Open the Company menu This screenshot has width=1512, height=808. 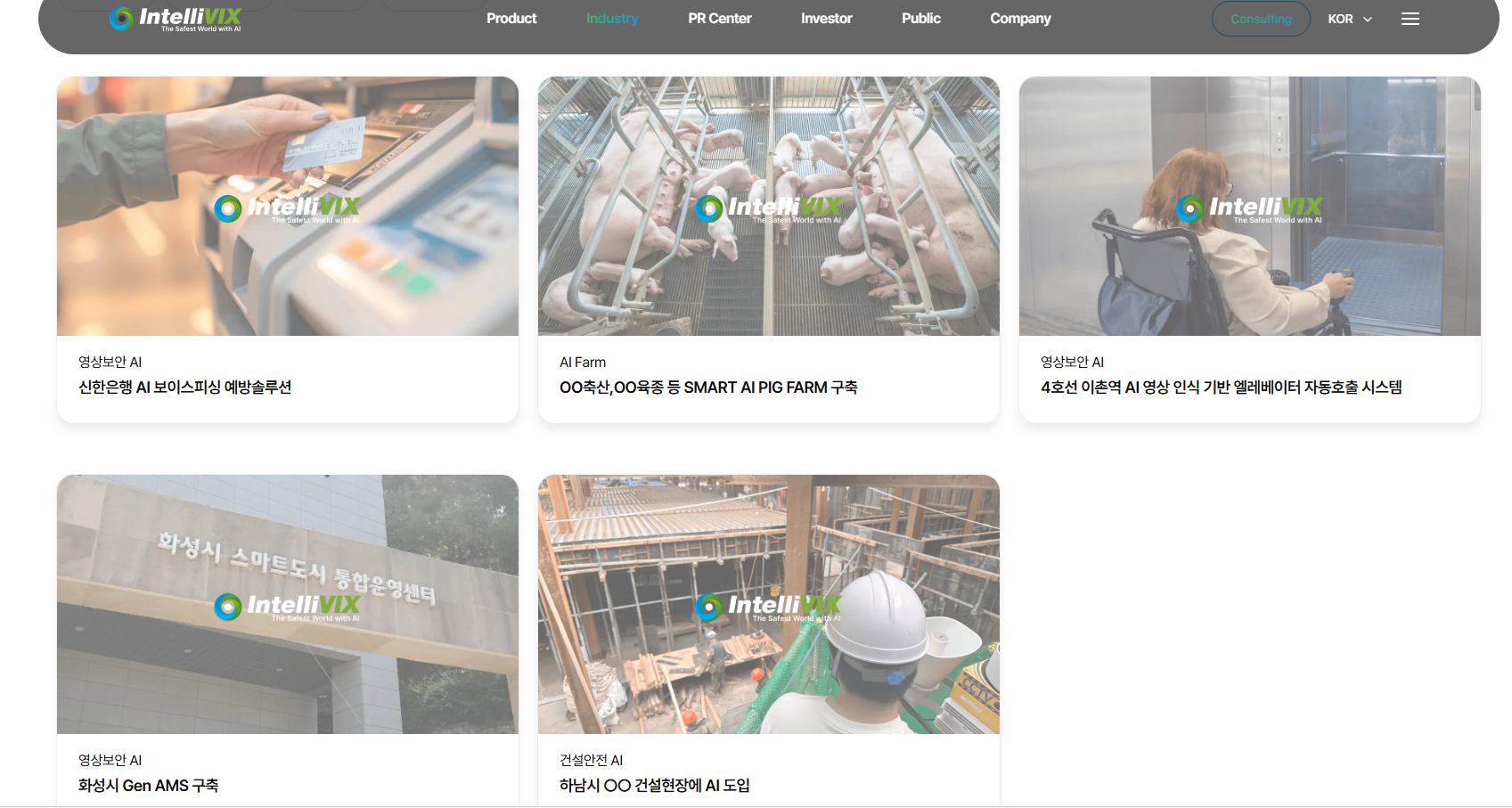point(1020,19)
